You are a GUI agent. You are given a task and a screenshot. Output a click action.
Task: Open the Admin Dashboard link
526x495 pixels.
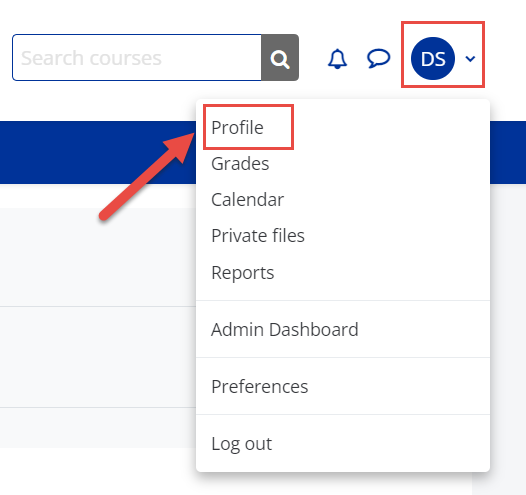click(x=285, y=329)
